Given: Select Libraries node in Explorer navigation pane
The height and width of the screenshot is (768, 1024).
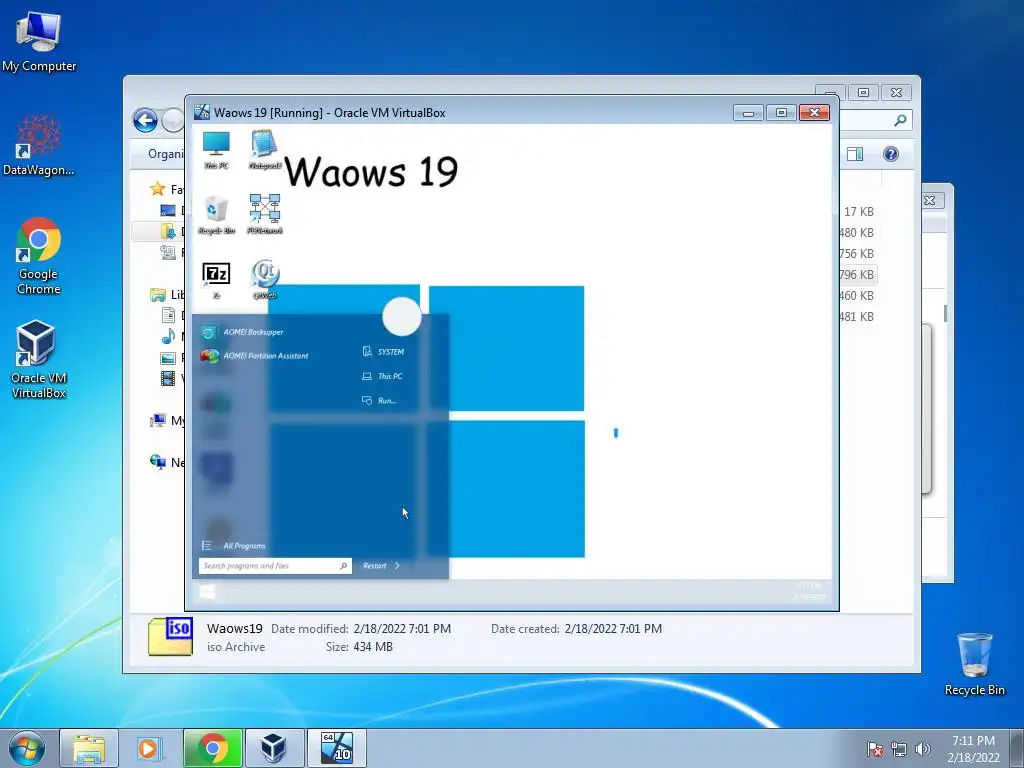Looking at the screenshot, I should [x=167, y=295].
